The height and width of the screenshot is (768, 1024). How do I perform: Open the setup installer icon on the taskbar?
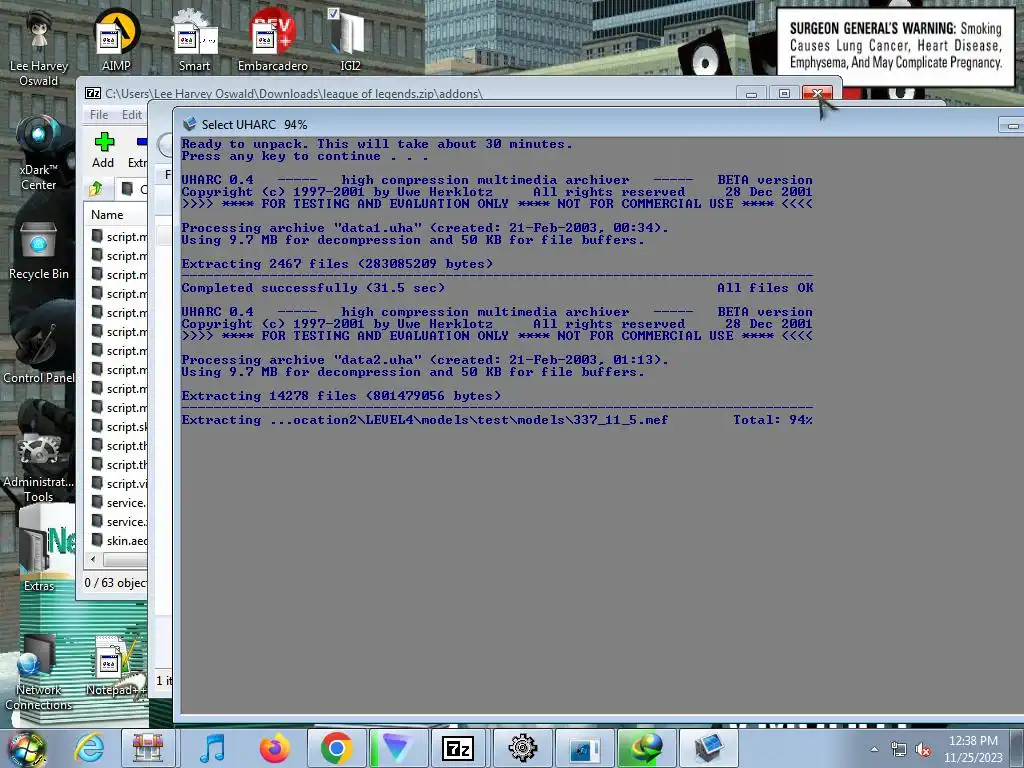coord(584,748)
